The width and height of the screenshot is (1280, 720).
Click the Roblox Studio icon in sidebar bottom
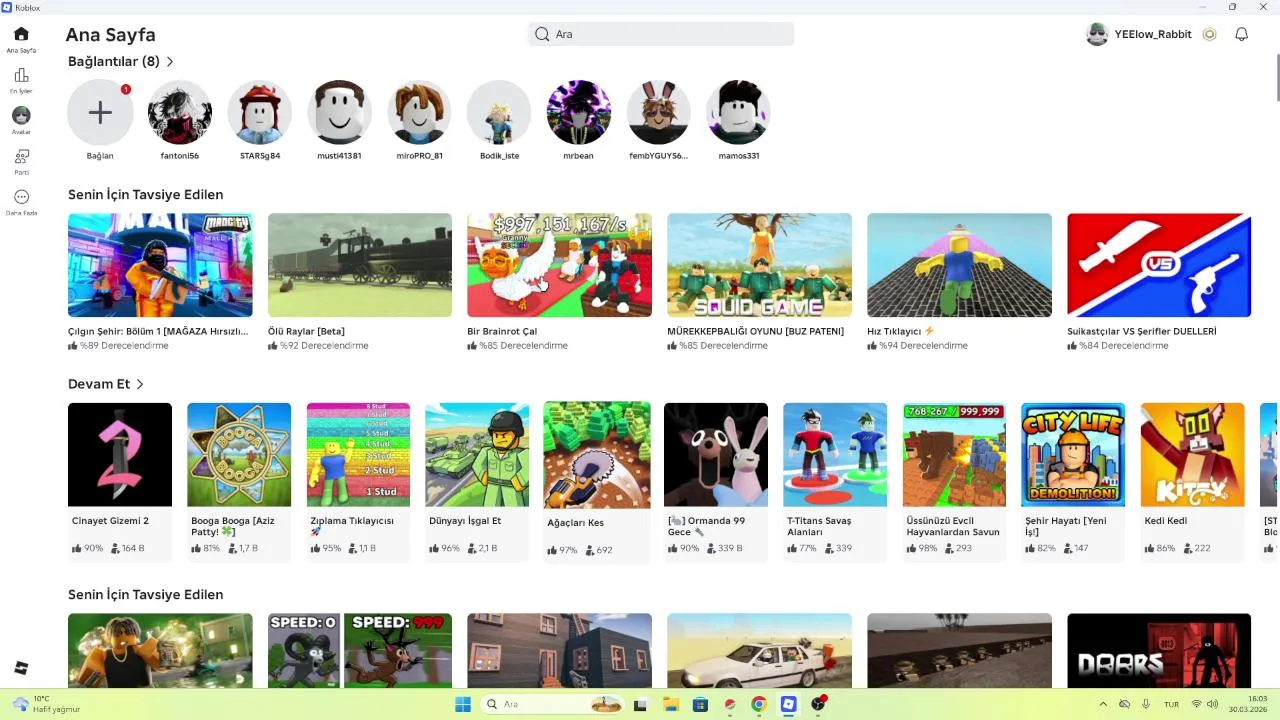pyautogui.click(x=21, y=668)
